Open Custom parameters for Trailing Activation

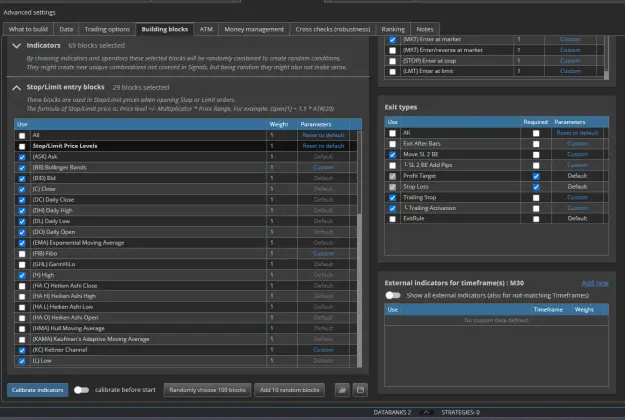click(x=577, y=208)
